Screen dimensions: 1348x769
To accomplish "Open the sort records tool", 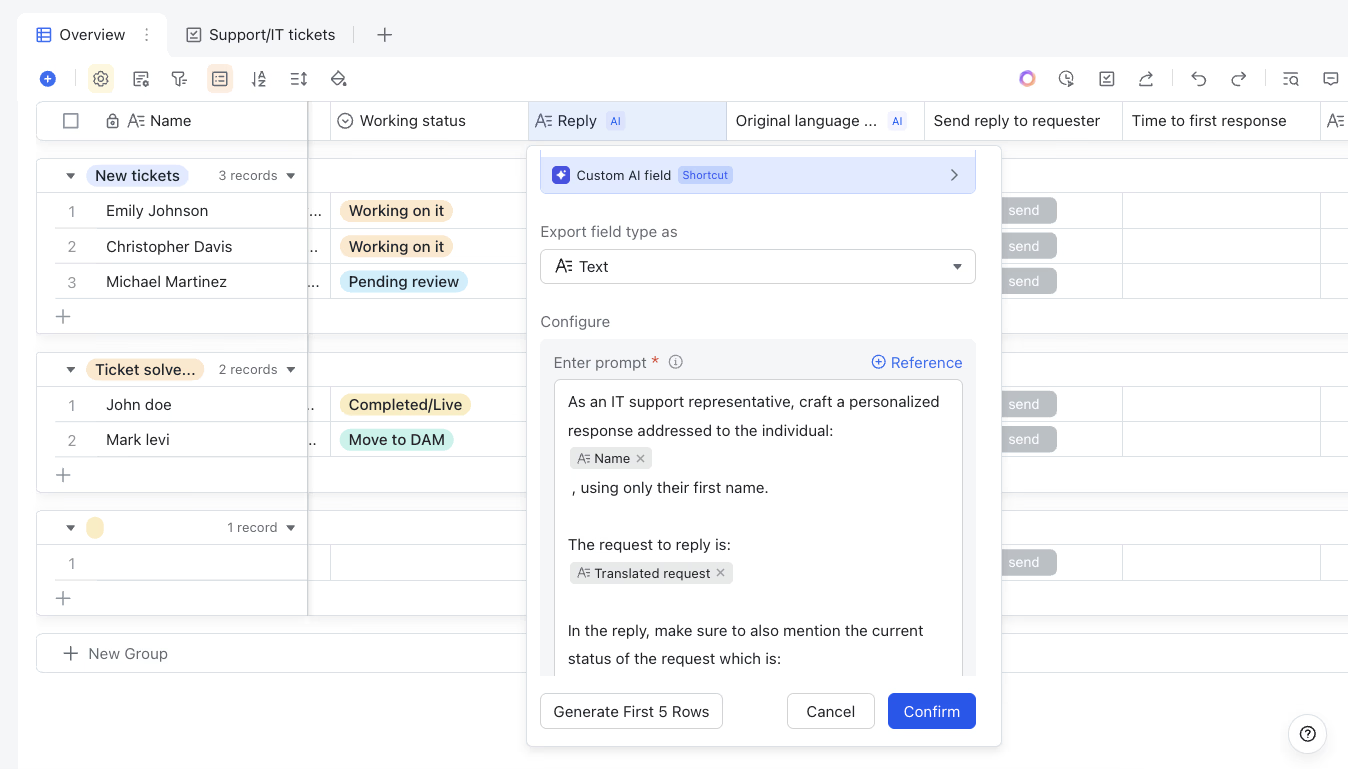I will [x=259, y=79].
